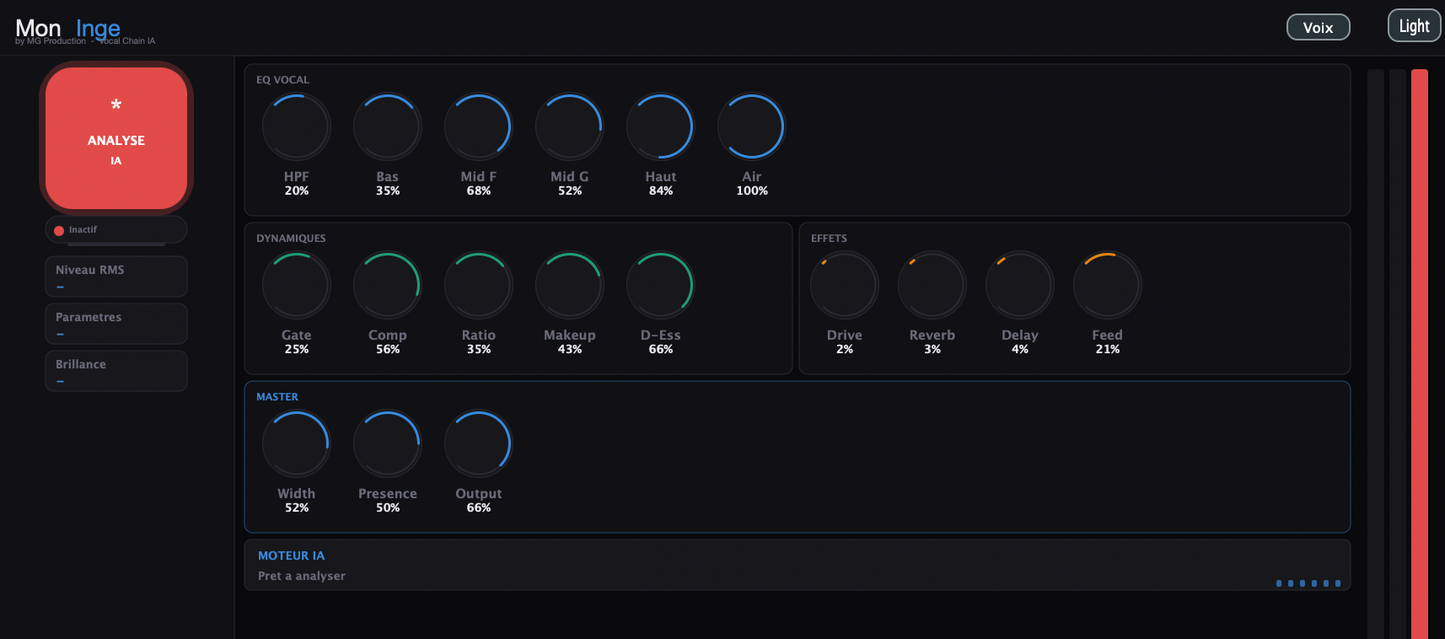1445x639 pixels.
Task: Click the Gate value 25%
Action: [296, 349]
